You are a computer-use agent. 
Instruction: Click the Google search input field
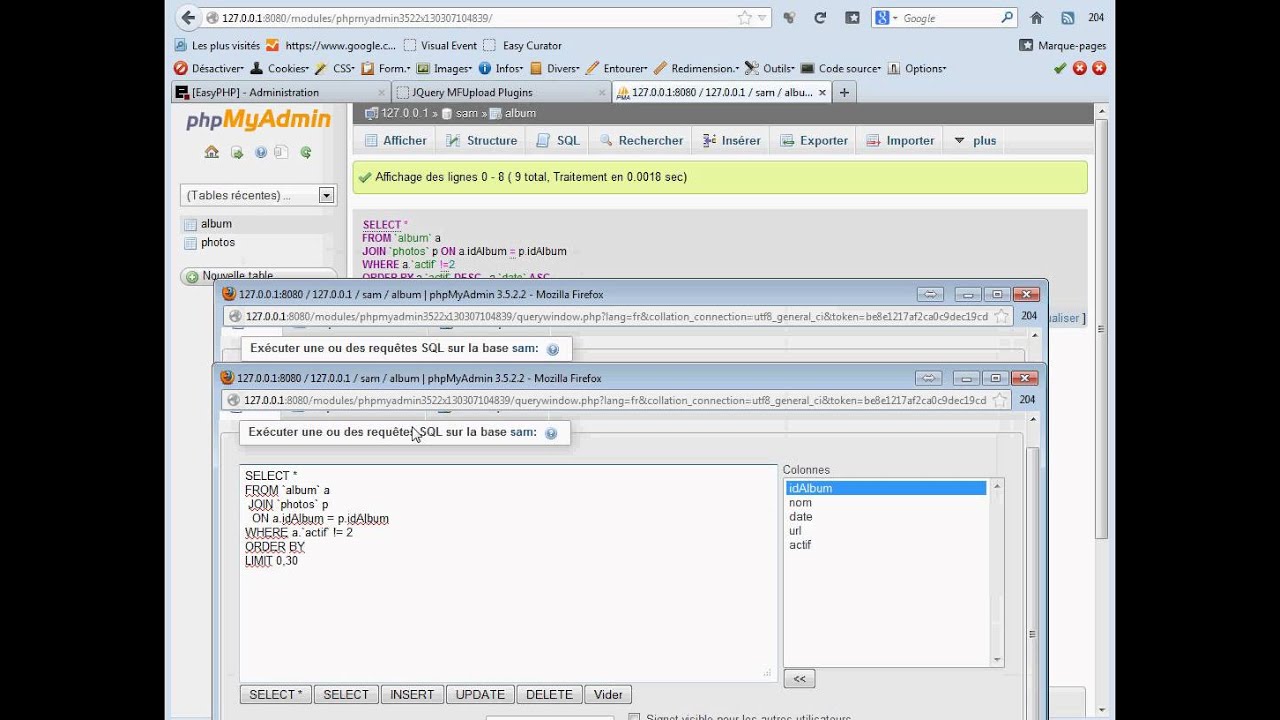coord(948,18)
